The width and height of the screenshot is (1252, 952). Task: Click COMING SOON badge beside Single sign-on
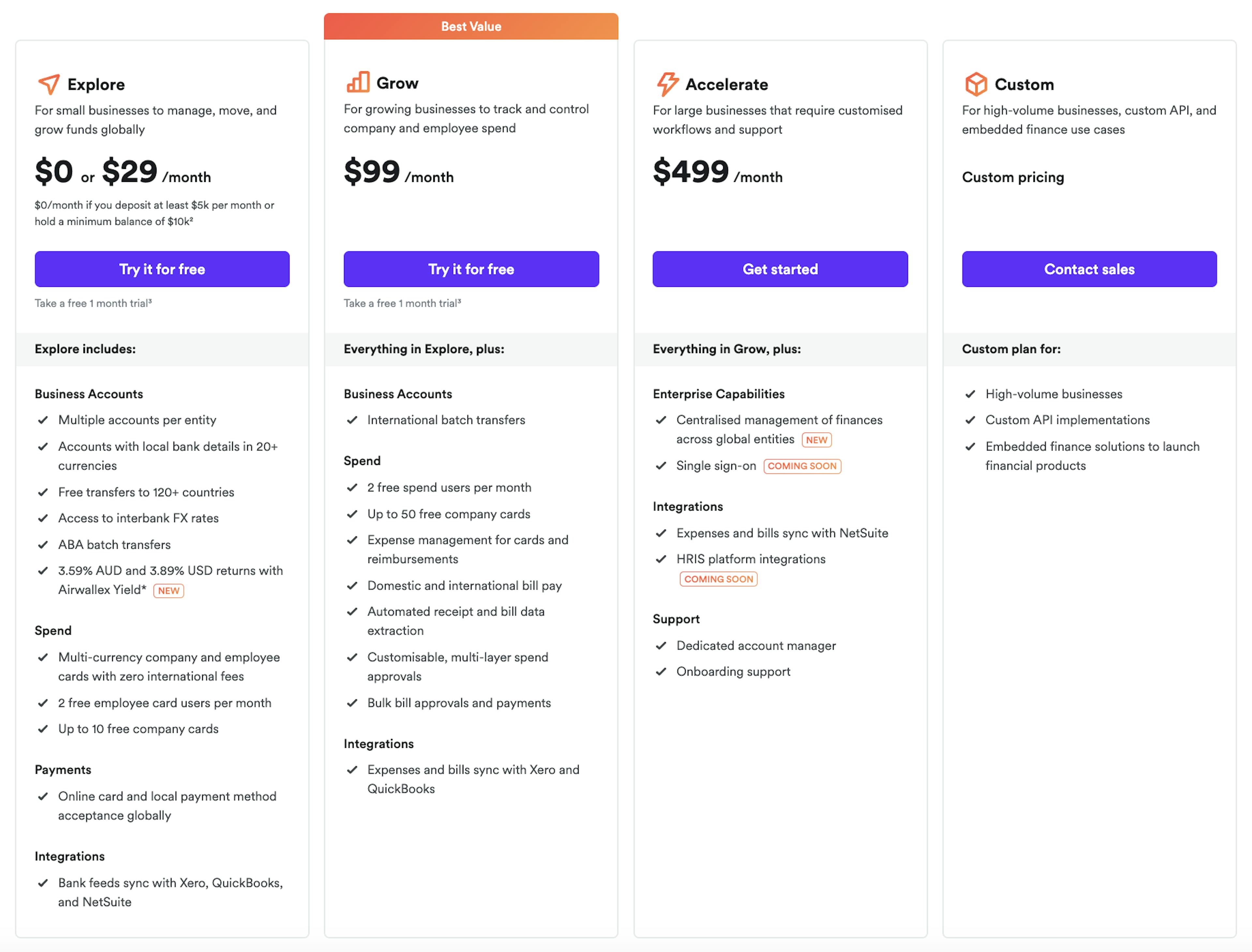802,466
